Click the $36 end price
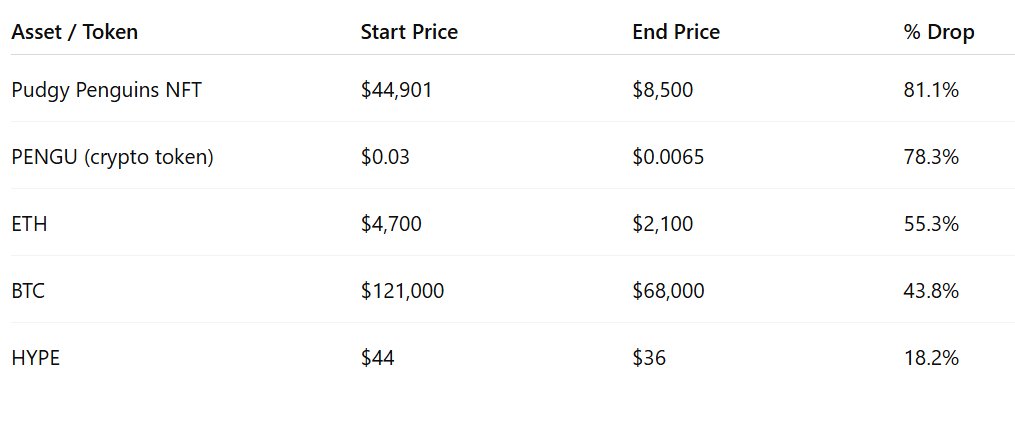The width and height of the screenshot is (1015, 428). pos(649,358)
